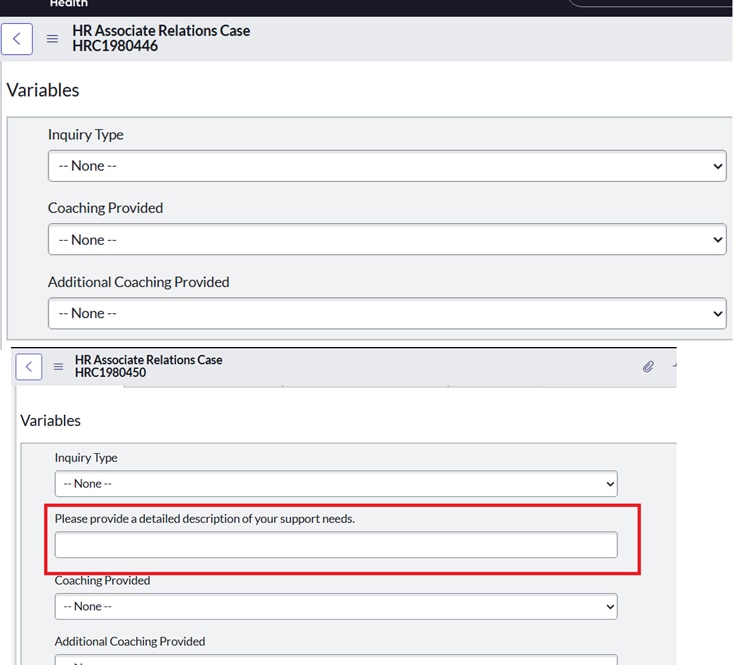Click the Variables heading under case HRC1980450

point(50,421)
